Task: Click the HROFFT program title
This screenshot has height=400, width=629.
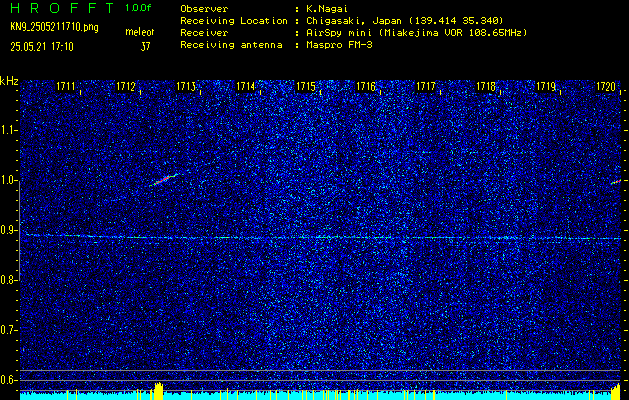Action: [x=62, y=8]
